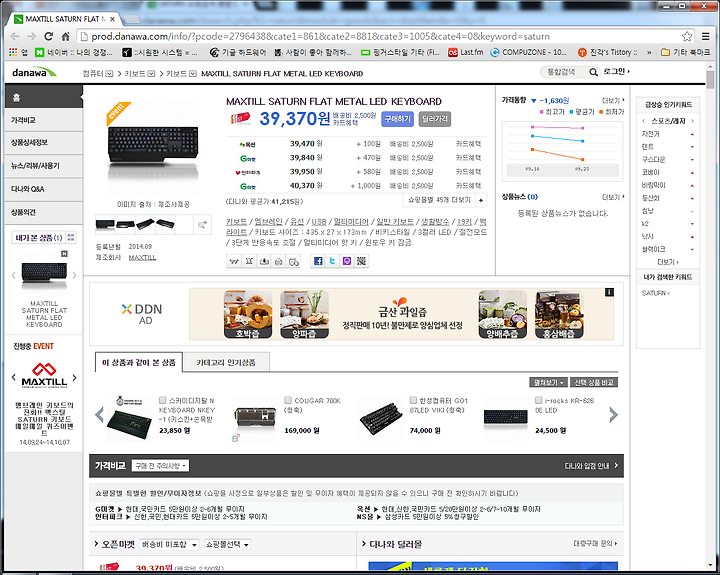The width and height of the screenshot is (720, 575).
Task: Open the QR code icon
Action: pyautogui.click(x=362, y=261)
